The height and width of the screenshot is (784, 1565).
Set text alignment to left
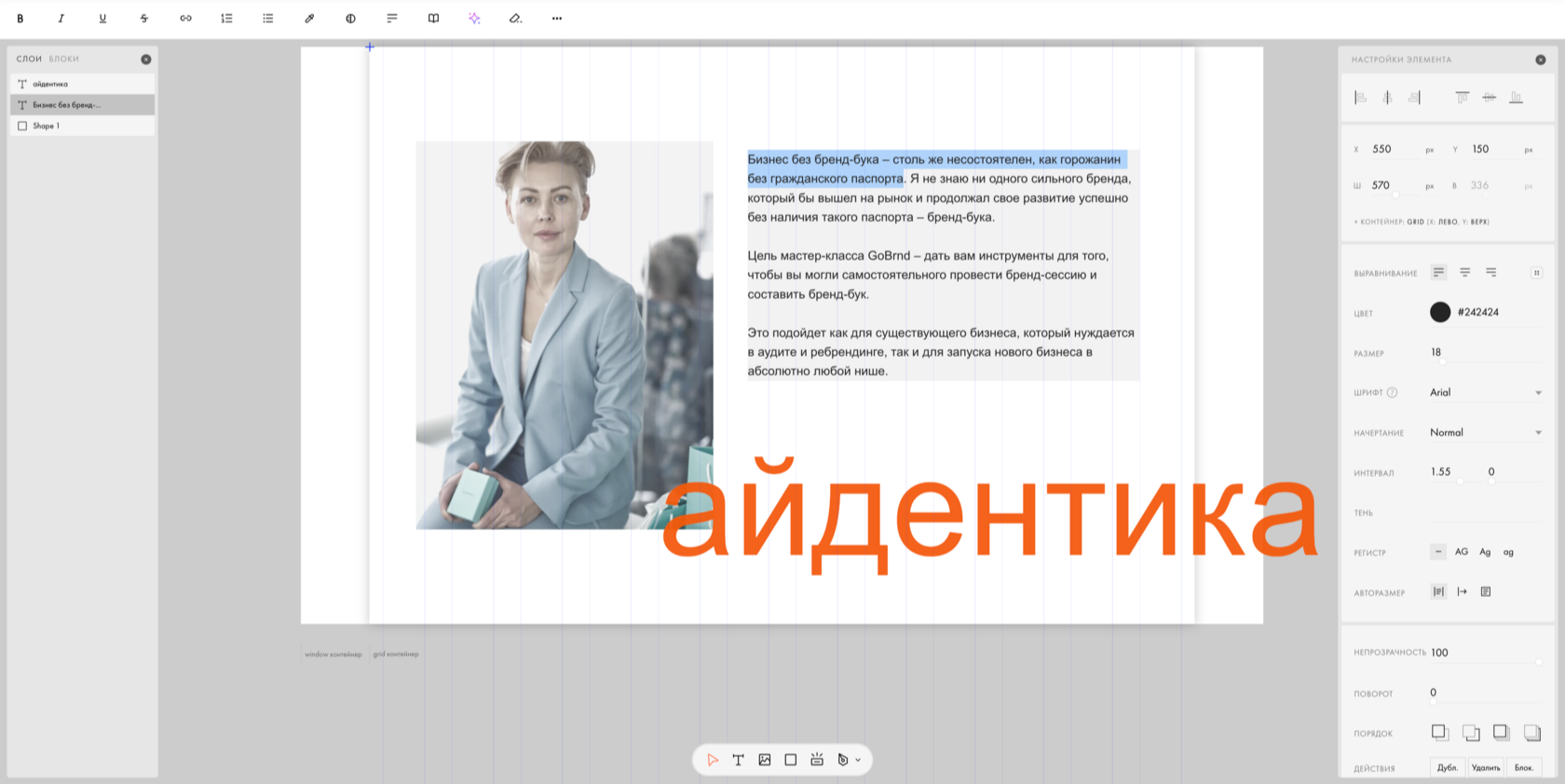point(1438,272)
